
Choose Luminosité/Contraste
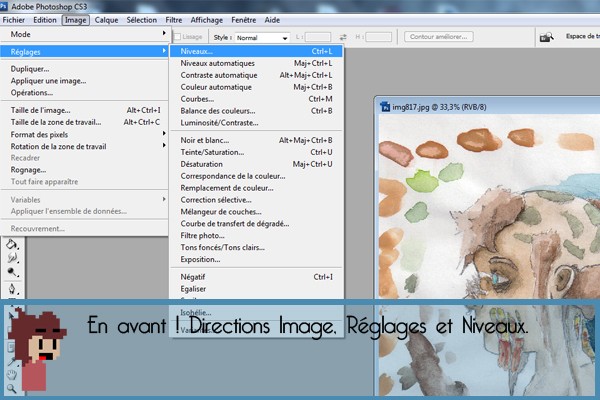256,122
